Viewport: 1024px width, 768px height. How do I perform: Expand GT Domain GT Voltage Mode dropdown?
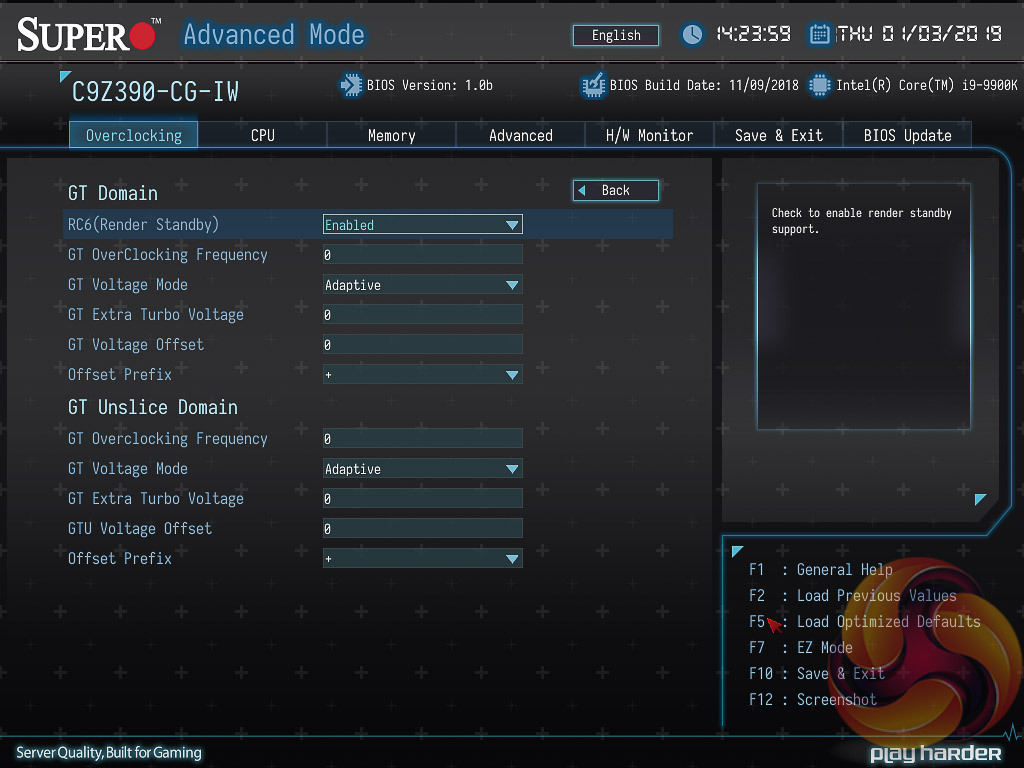tap(423, 285)
